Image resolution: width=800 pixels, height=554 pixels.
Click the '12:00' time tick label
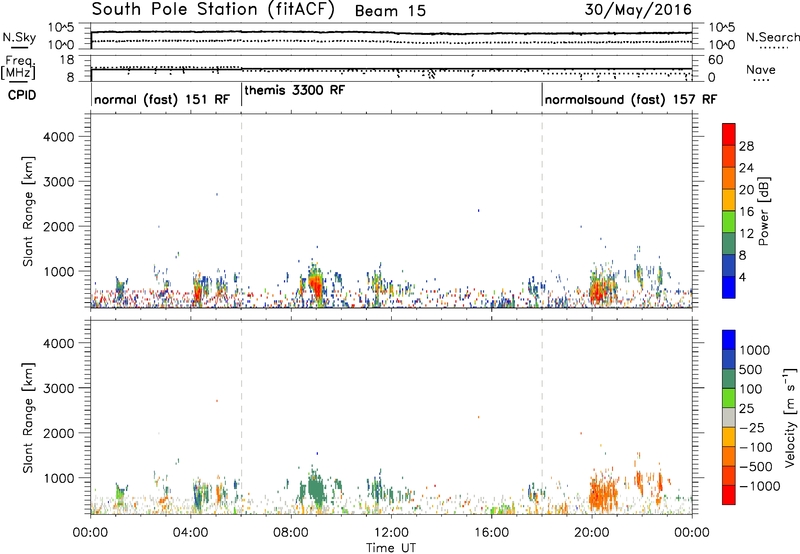coord(391,533)
